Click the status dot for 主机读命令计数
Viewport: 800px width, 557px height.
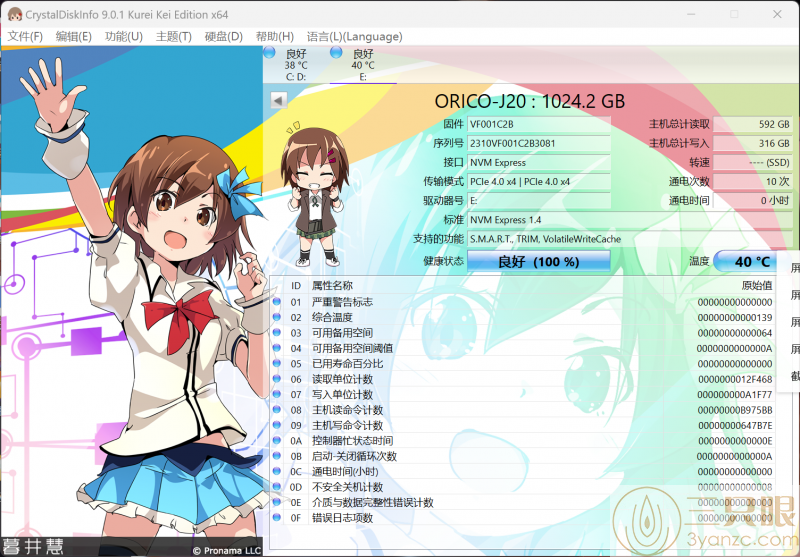277,410
